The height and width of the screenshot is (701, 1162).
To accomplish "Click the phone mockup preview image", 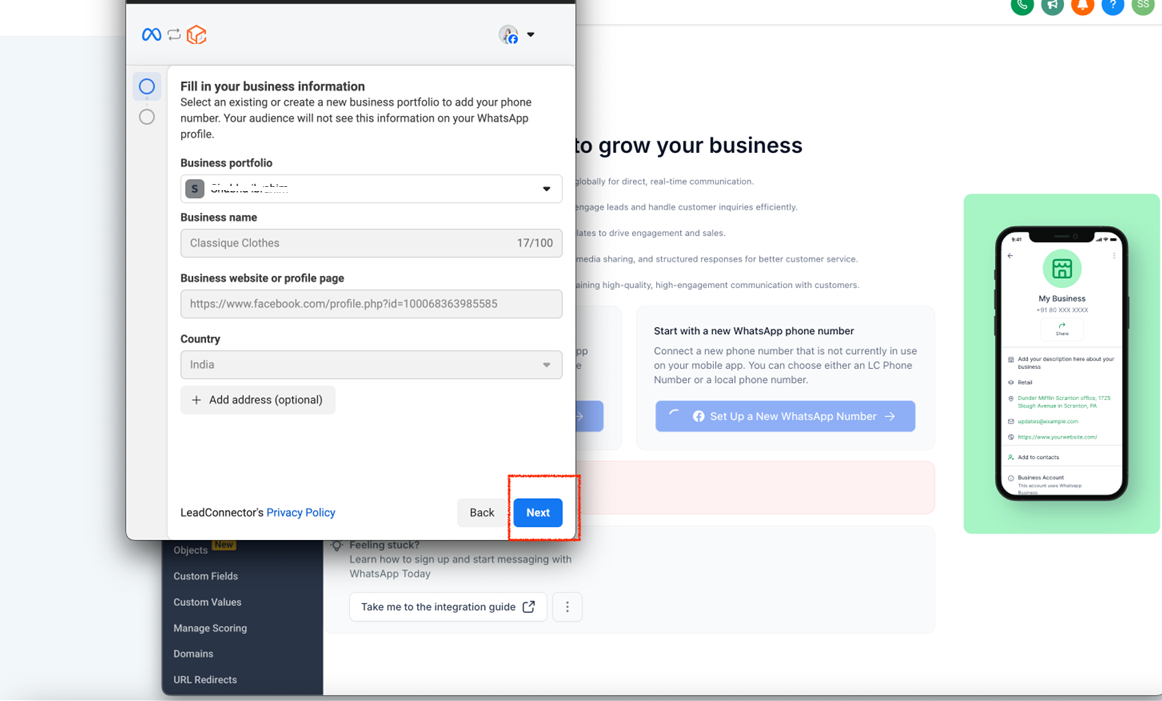I will [1061, 363].
